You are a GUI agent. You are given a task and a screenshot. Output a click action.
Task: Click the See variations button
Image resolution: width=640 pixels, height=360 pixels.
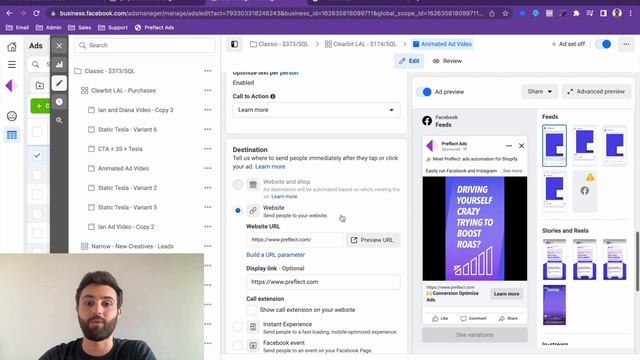(x=475, y=335)
